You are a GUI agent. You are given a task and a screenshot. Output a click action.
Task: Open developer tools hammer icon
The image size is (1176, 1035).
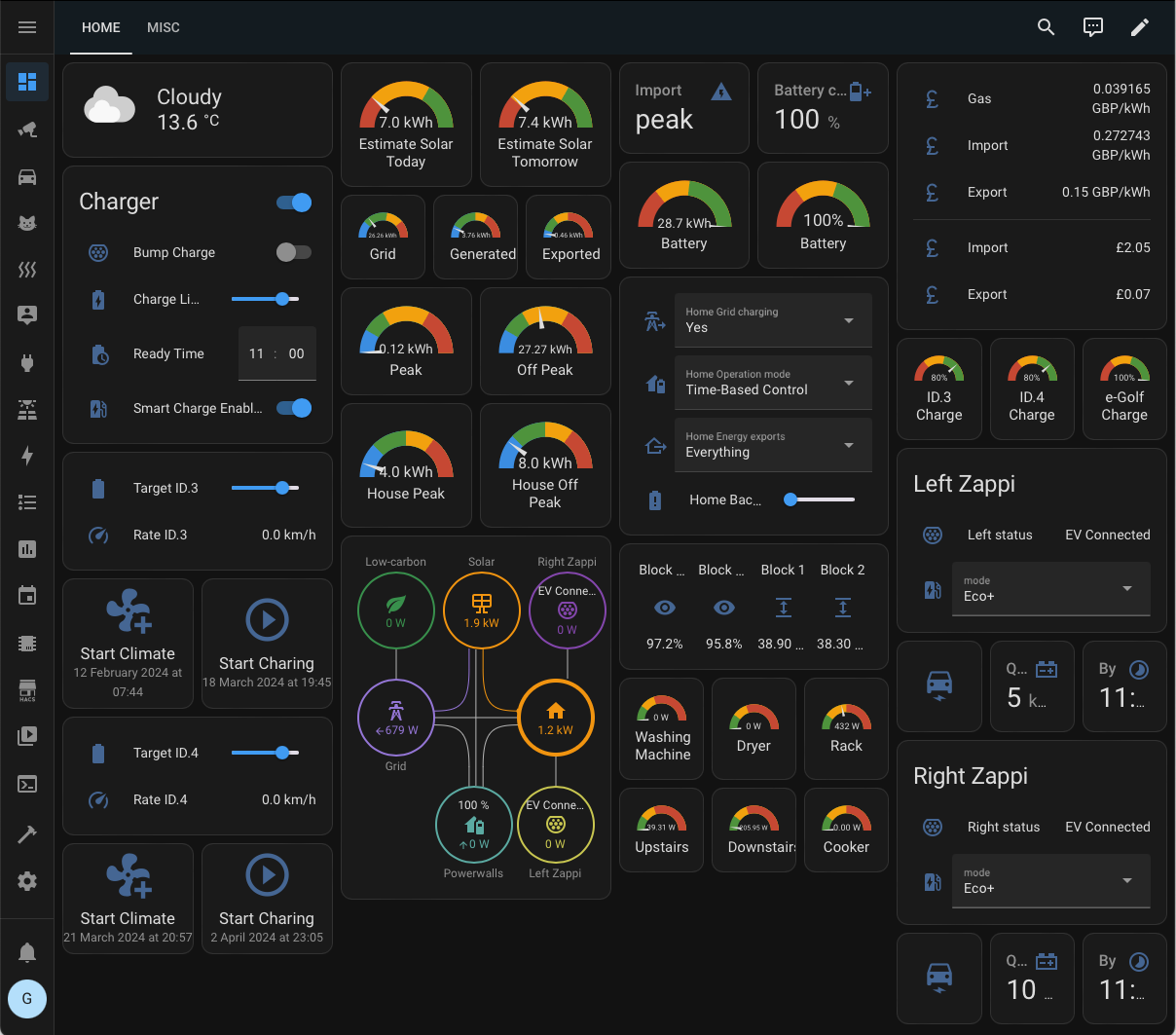click(x=27, y=834)
